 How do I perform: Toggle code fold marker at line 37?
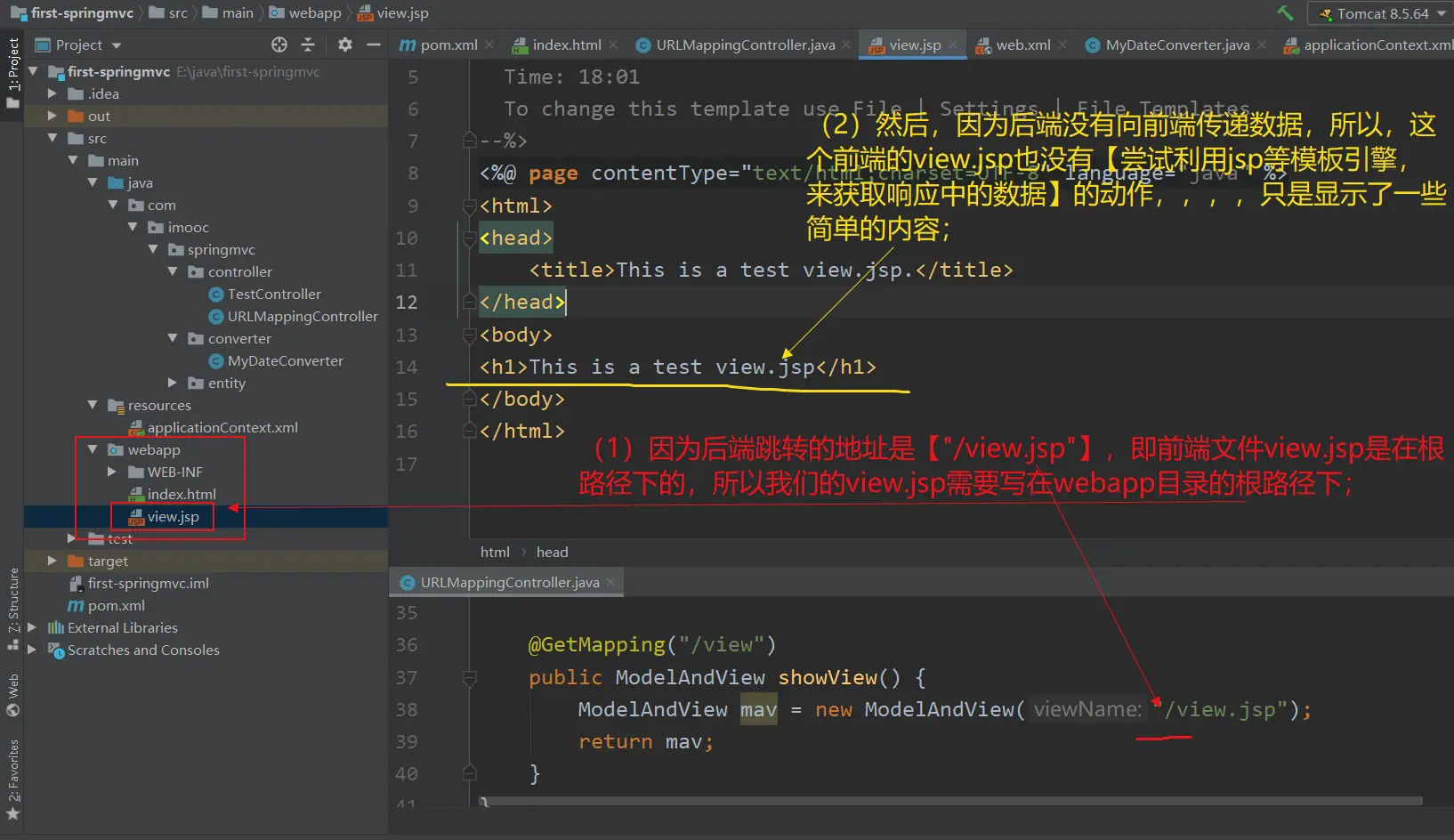click(470, 678)
